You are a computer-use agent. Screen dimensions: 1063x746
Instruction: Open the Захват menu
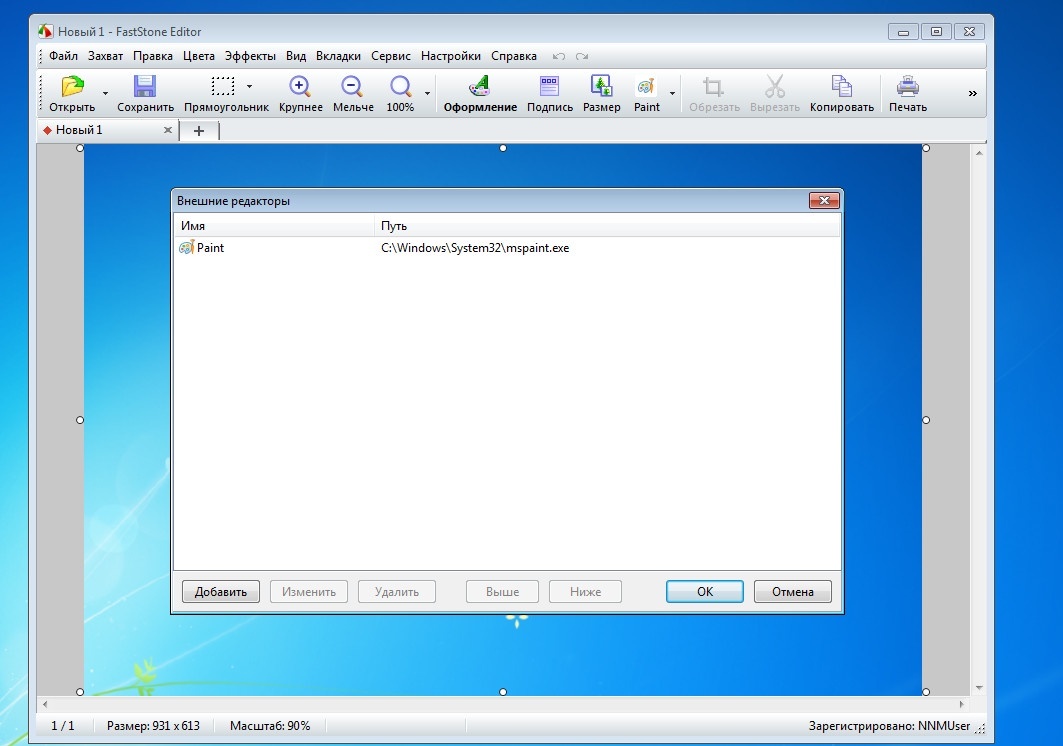pos(105,56)
